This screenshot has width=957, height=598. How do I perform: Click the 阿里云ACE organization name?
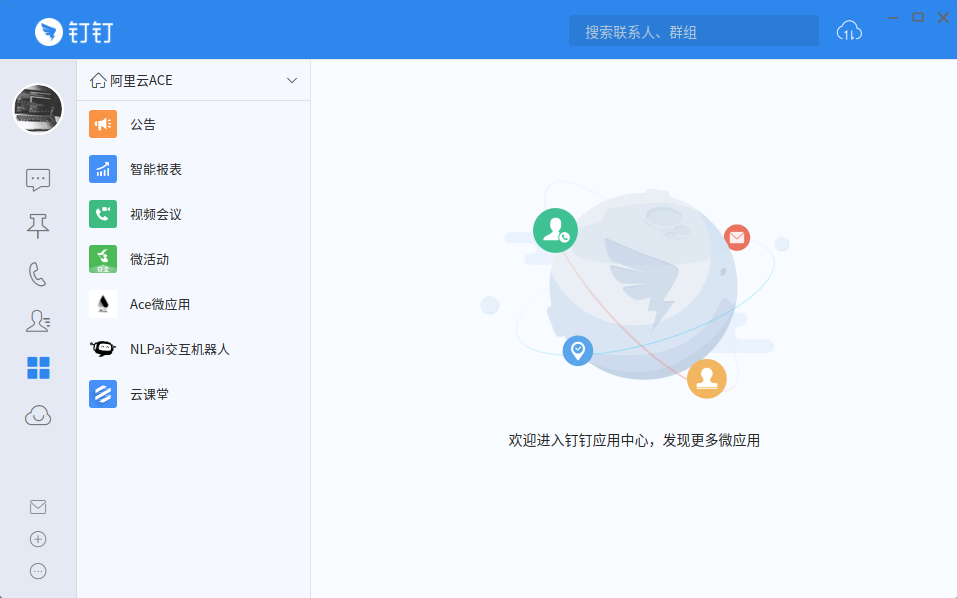click(x=141, y=81)
